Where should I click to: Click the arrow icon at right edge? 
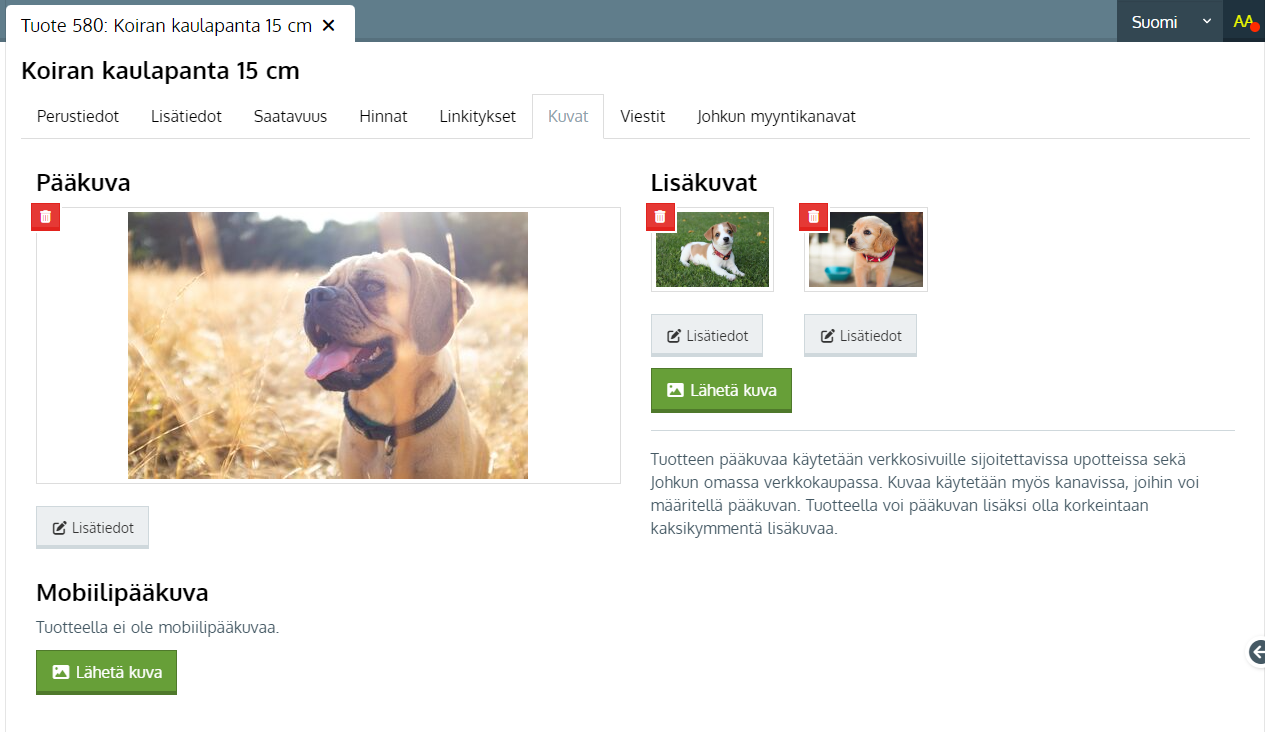coord(1257,652)
